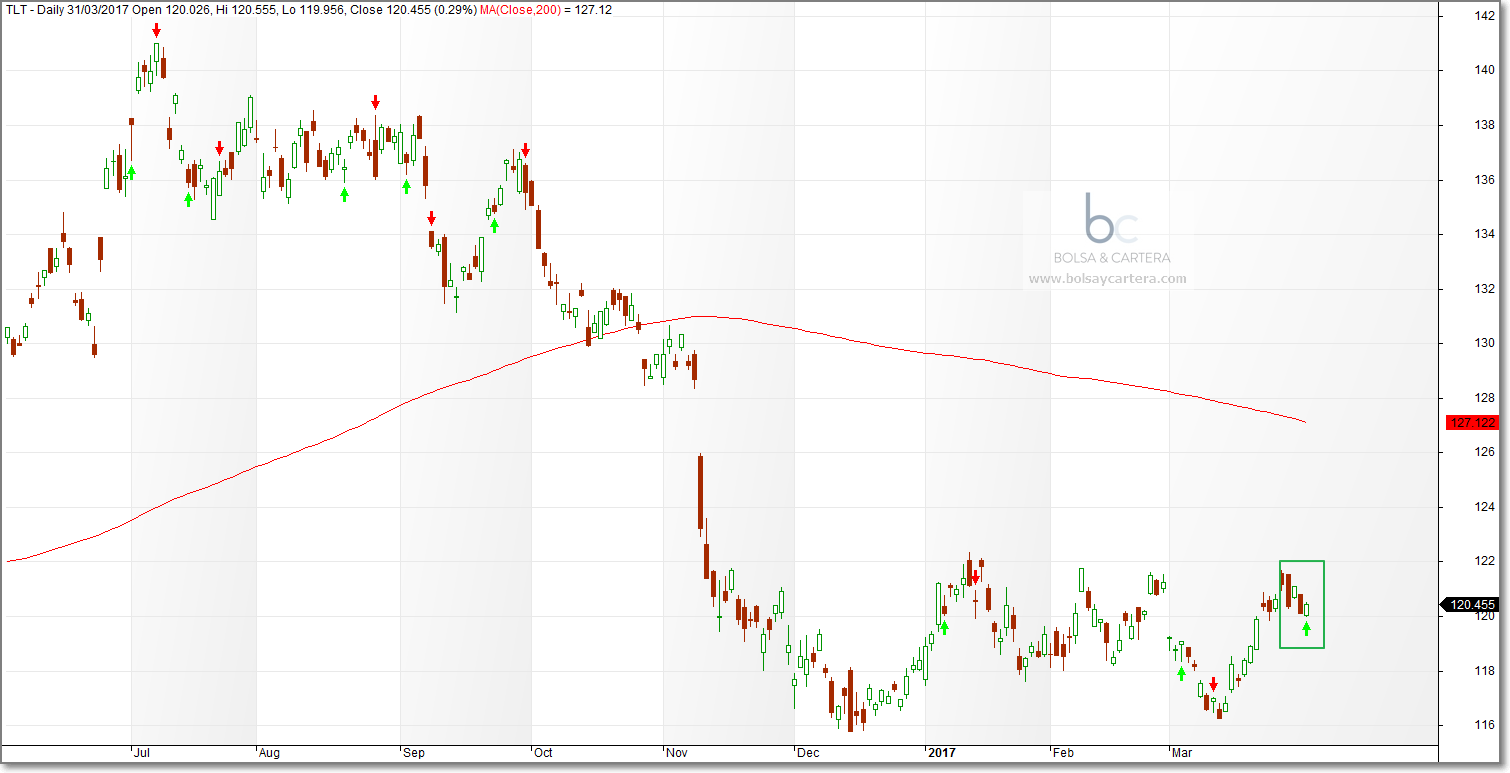Screen dimensions: 1510x773
Task: Click the 128 price axis label
Action: (x=1484, y=398)
